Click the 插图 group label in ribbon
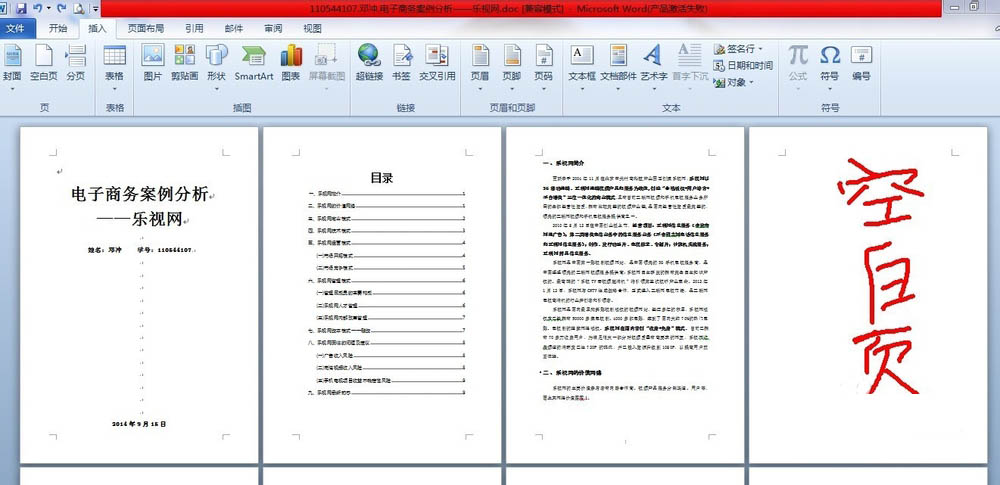Image resolution: width=1000 pixels, height=485 pixels. tap(242, 108)
